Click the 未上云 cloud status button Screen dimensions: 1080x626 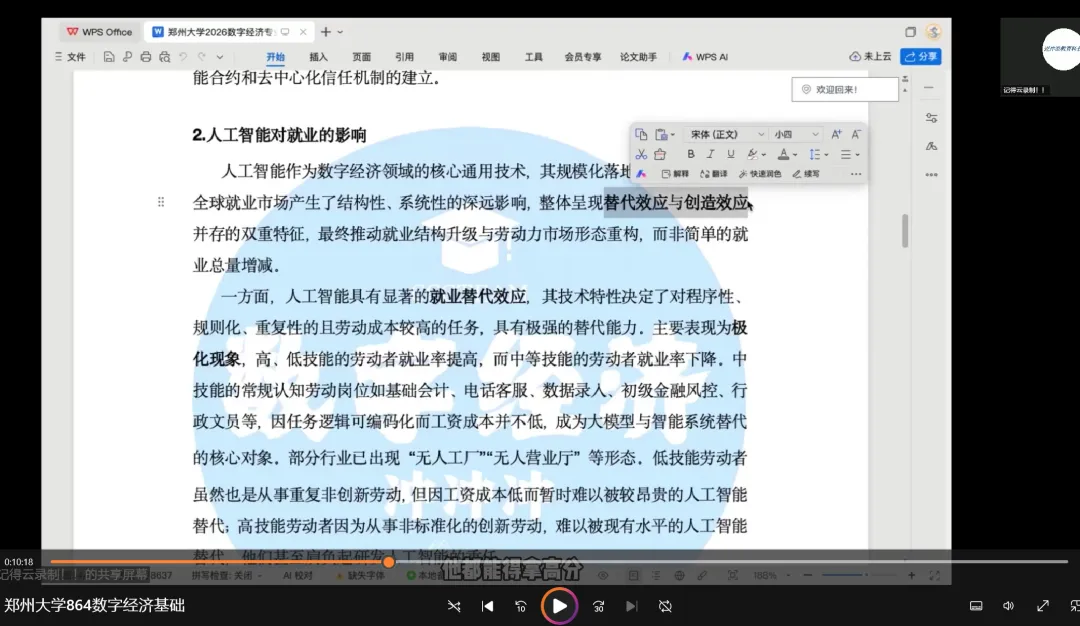pyautogui.click(x=870, y=56)
